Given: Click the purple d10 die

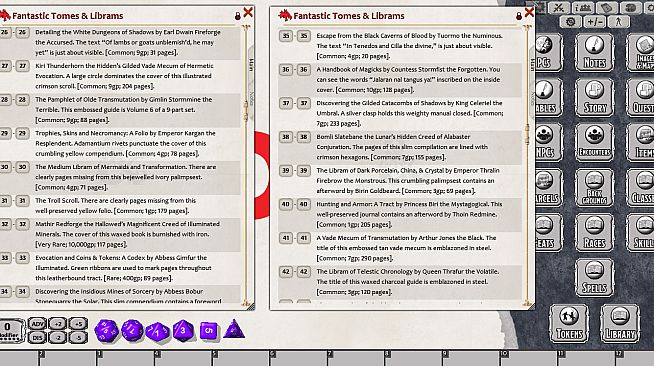Looking at the screenshot, I should point(157,332).
